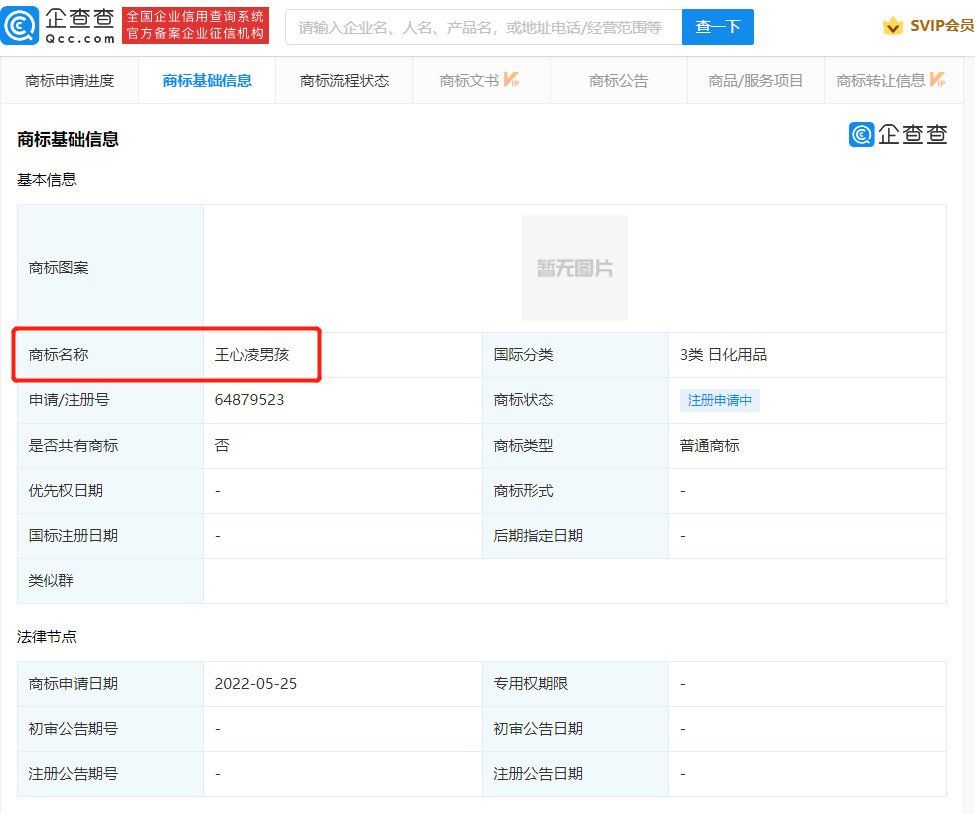The width and height of the screenshot is (975, 814).
Task: Click the 类似群 label cell
Action: pos(110,581)
